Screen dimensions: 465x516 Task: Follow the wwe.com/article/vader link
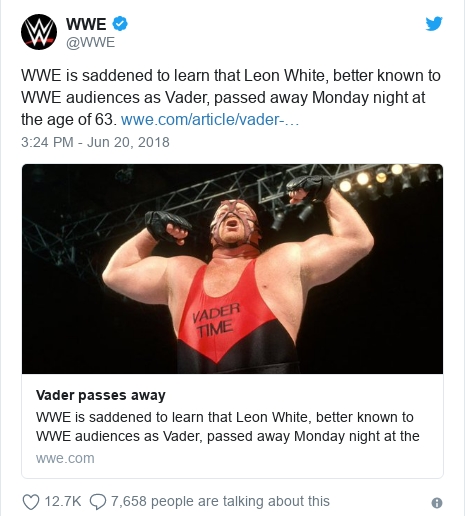[x=210, y=120]
